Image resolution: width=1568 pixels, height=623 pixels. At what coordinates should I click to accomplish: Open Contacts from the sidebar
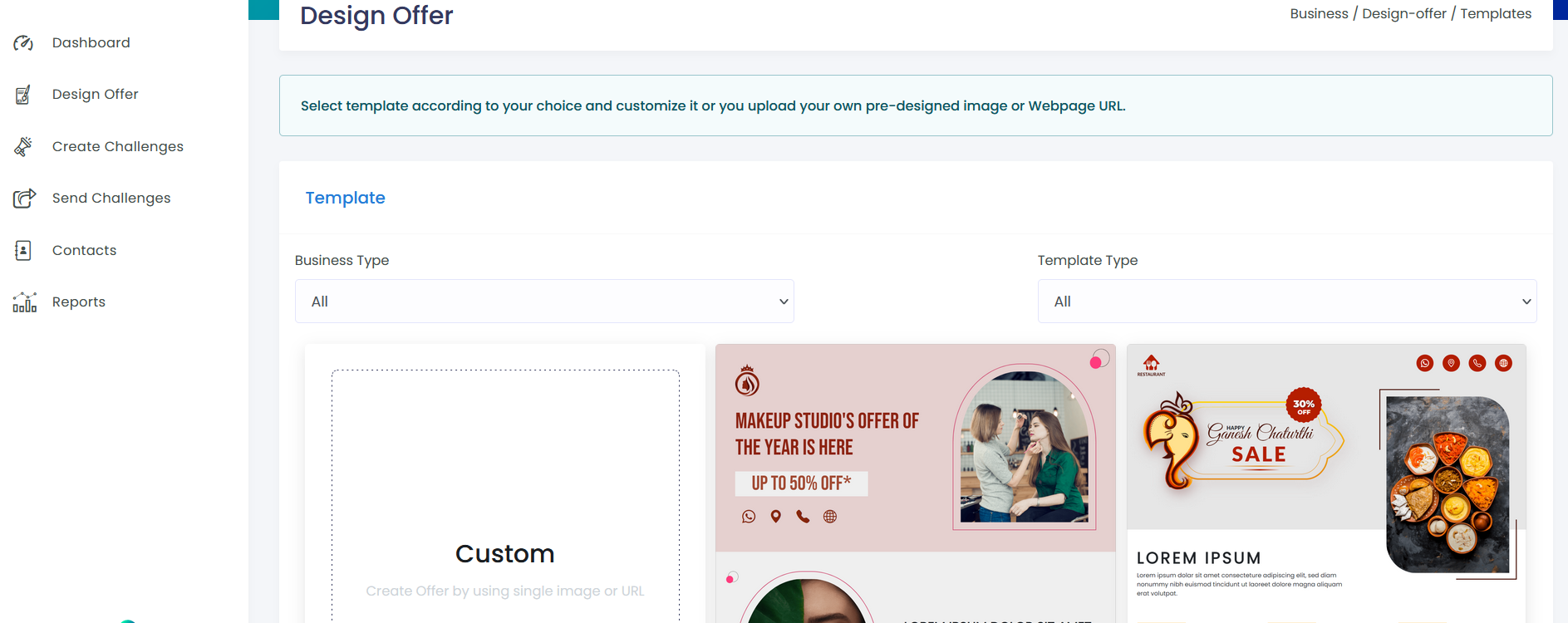[x=85, y=250]
